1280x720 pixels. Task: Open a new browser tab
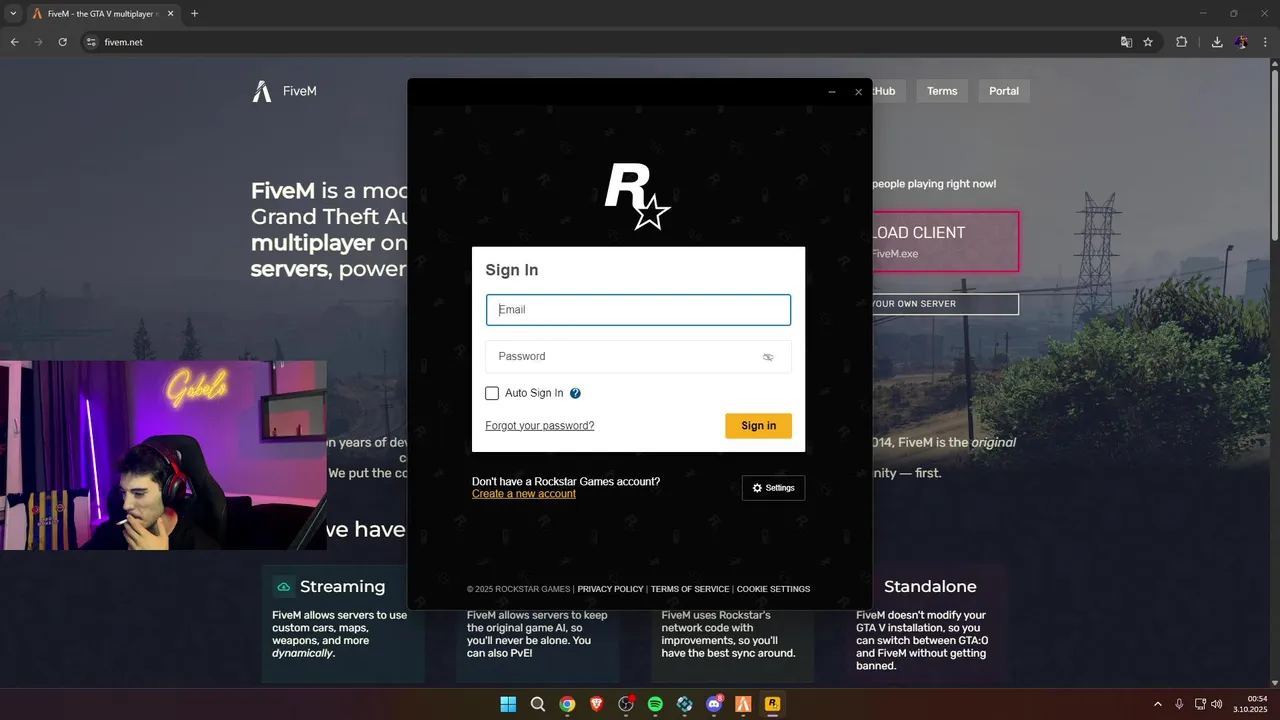click(194, 14)
